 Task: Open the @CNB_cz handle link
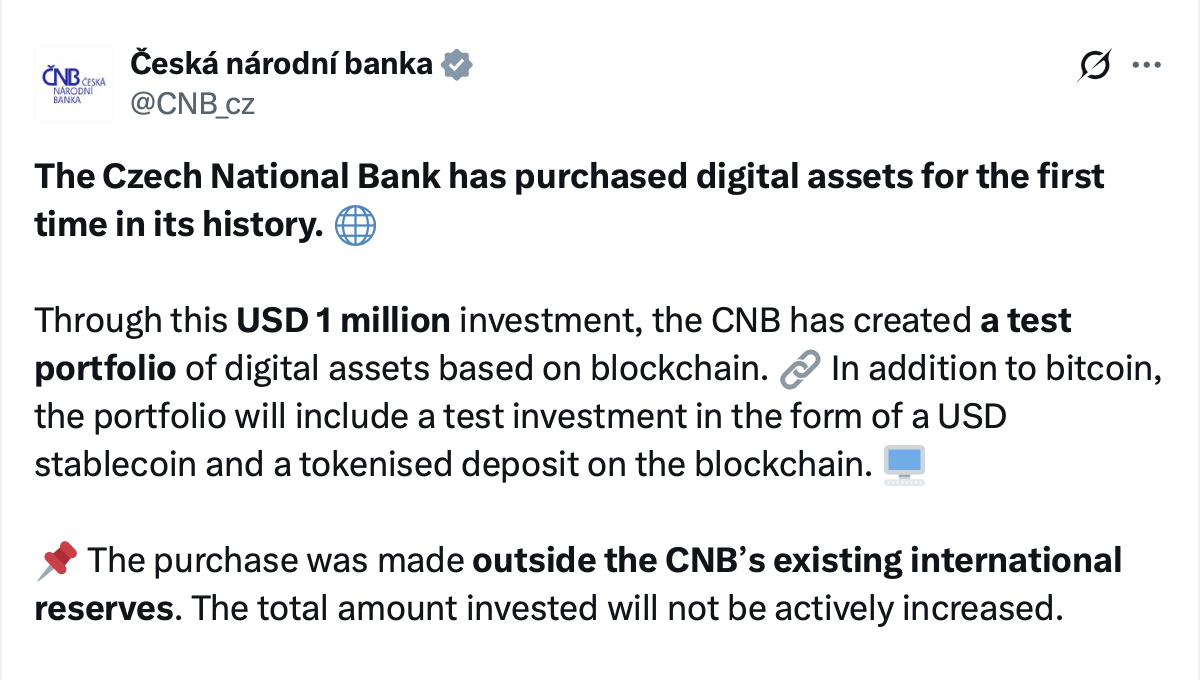coord(192,103)
